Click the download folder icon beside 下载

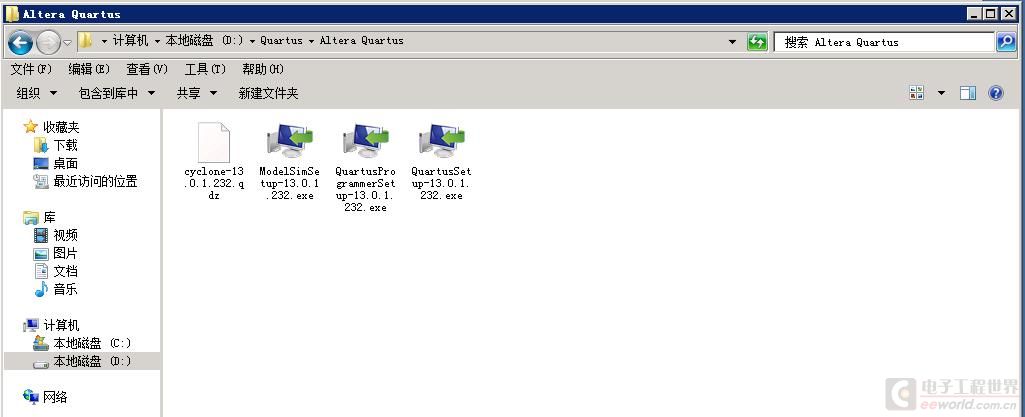41,145
